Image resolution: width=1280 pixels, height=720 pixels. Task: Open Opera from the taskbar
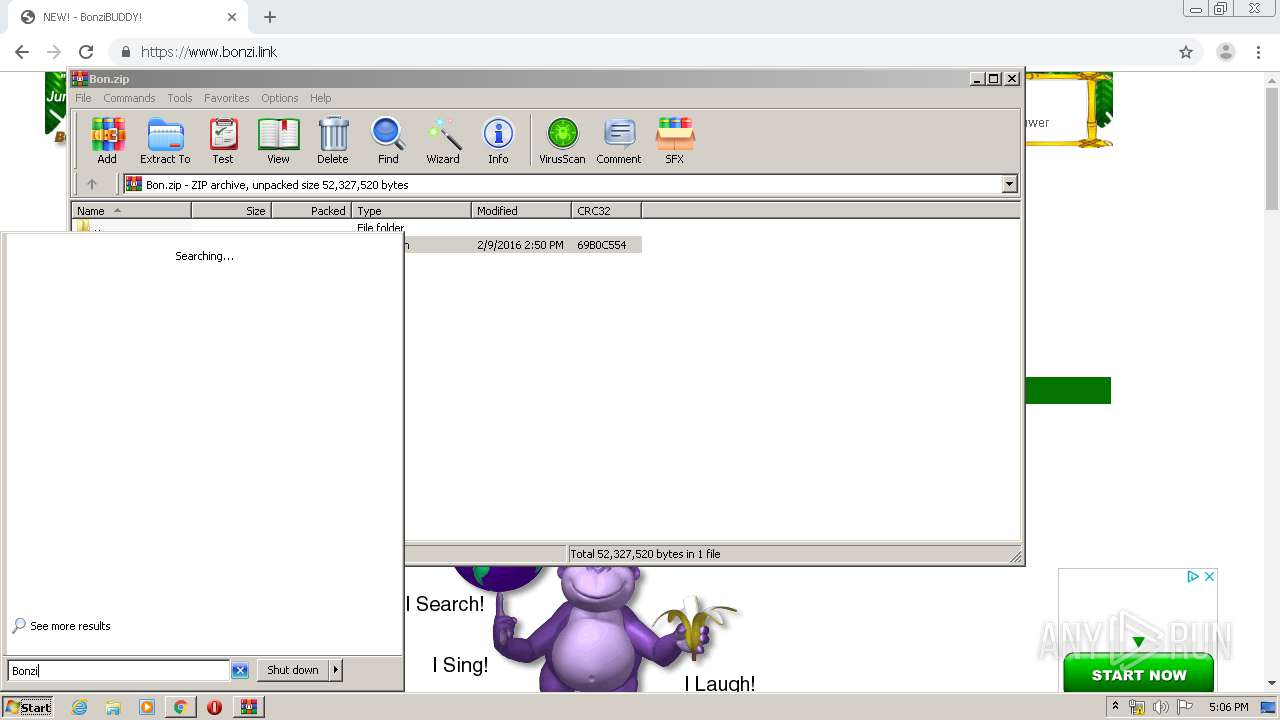tap(214, 707)
